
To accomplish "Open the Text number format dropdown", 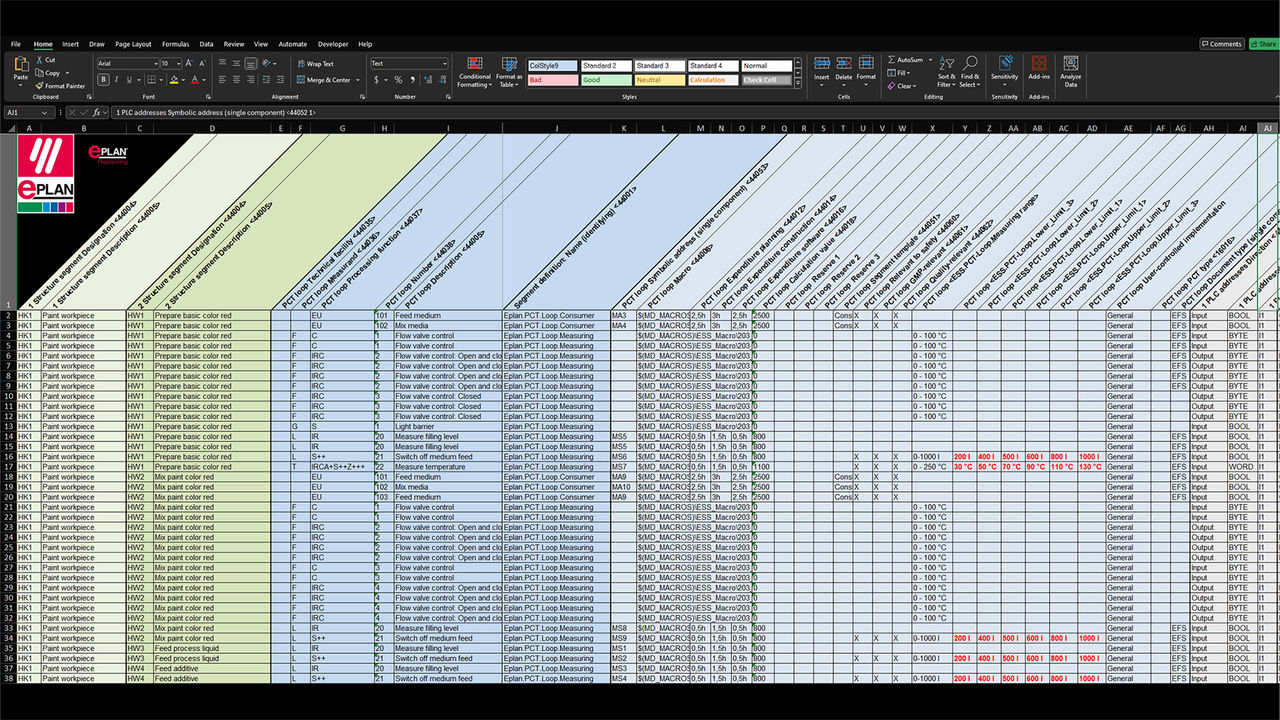I will 409,63.
